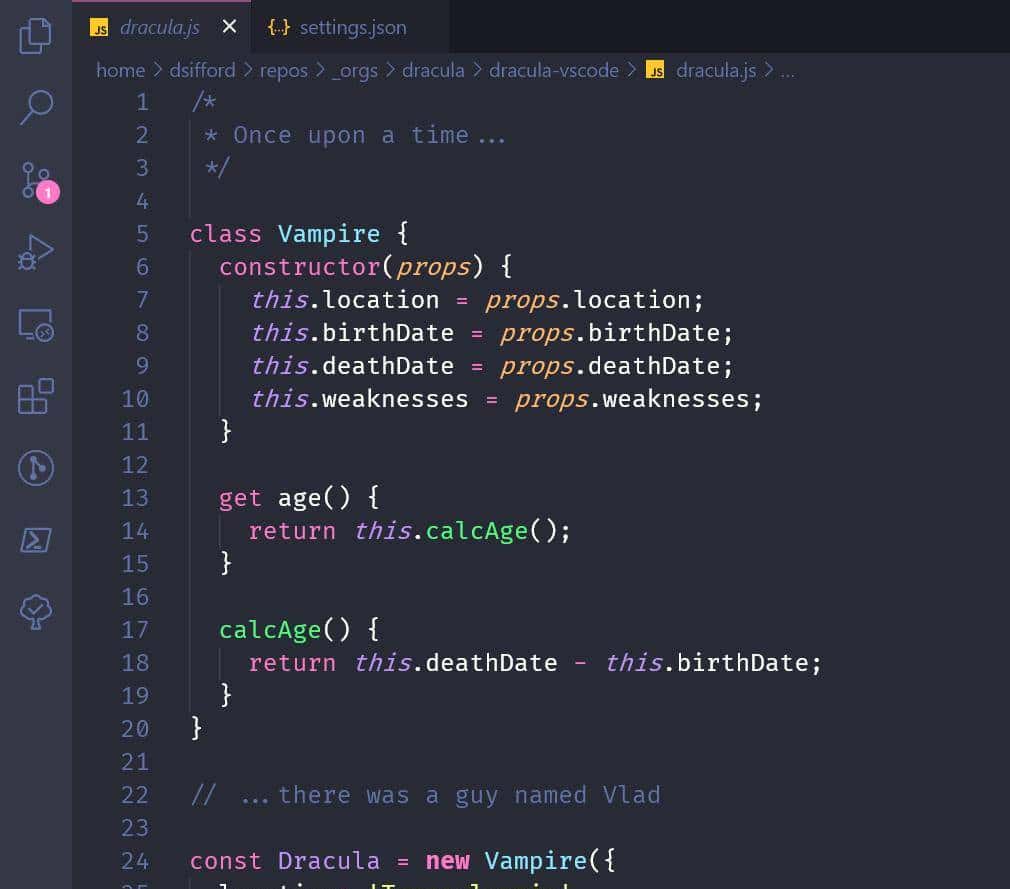This screenshot has width=1010, height=889.
Task: Expand the trailing breadcrumb ellipsis for symbols
Action: click(788, 70)
